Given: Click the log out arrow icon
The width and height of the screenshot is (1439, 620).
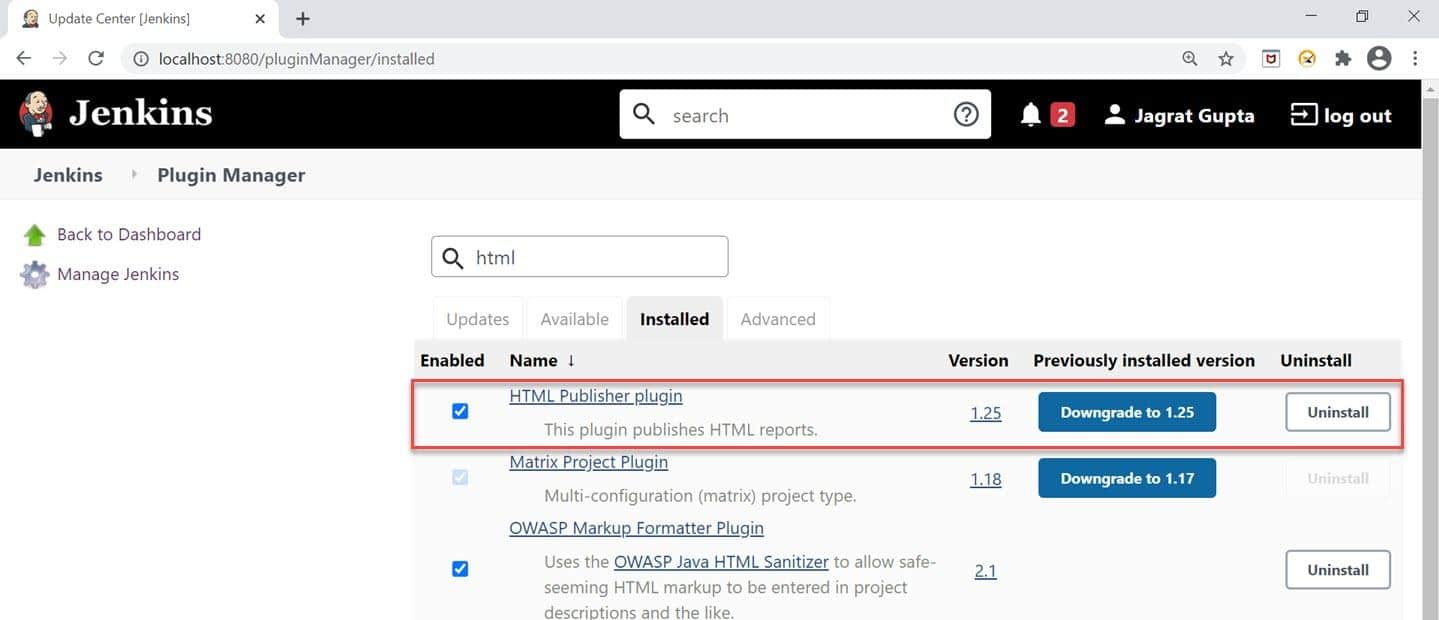Looking at the screenshot, I should point(1304,115).
